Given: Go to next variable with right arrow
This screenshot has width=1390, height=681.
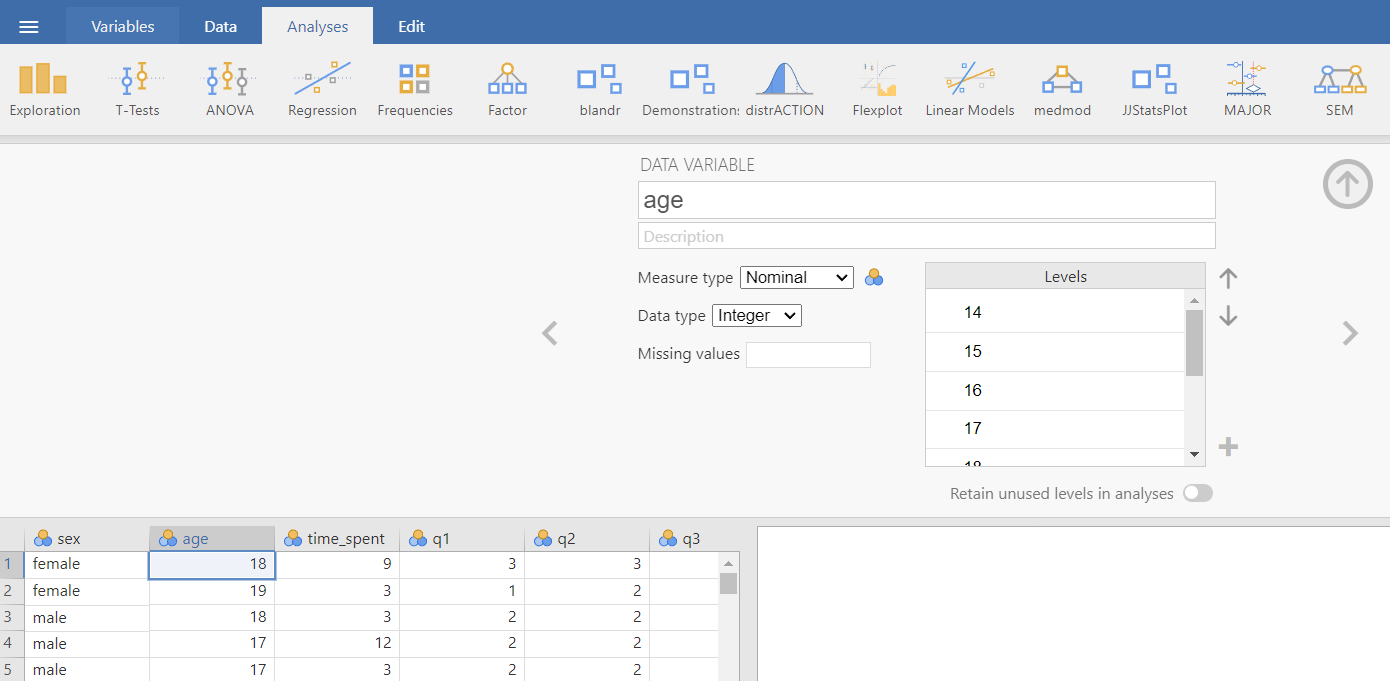Looking at the screenshot, I should coord(1350,333).
